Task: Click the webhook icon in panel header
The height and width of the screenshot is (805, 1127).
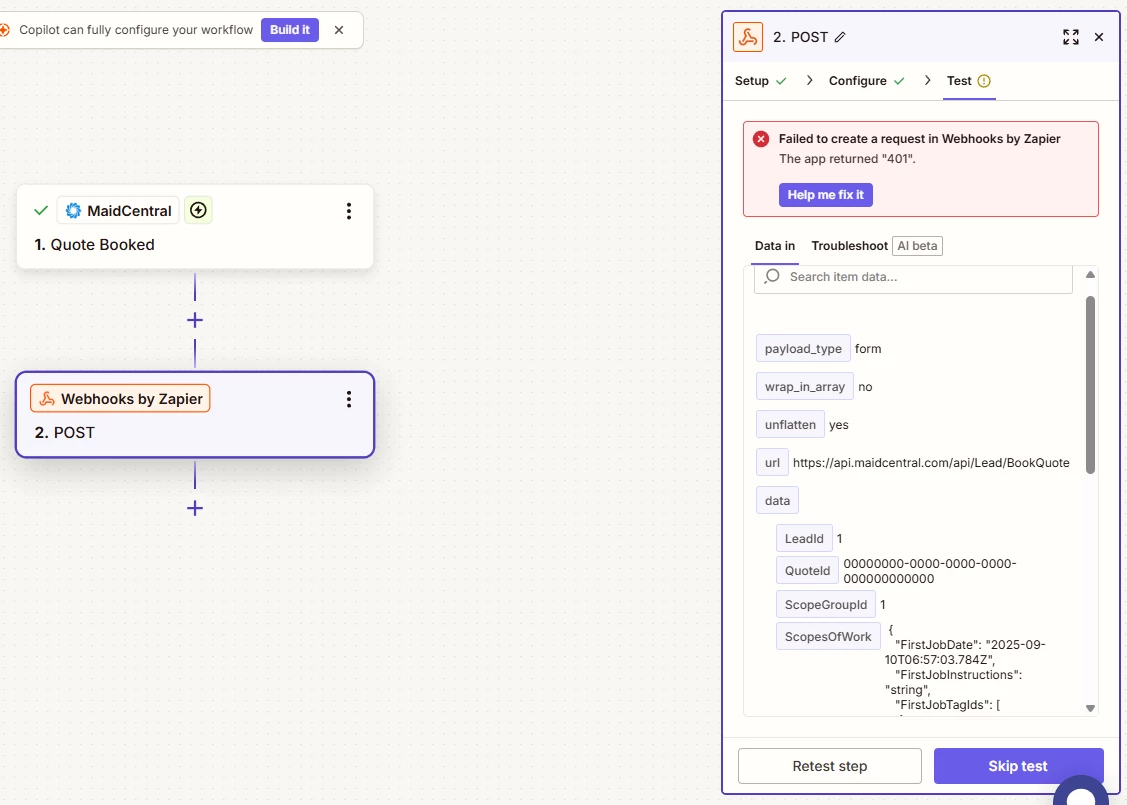Action: [748, 37]
